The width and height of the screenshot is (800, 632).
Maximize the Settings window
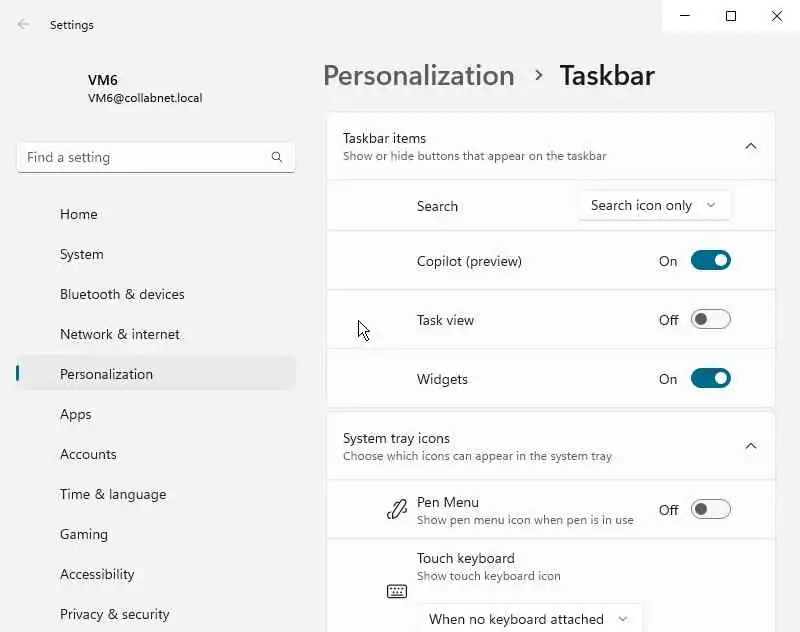[x=731, y=16]
